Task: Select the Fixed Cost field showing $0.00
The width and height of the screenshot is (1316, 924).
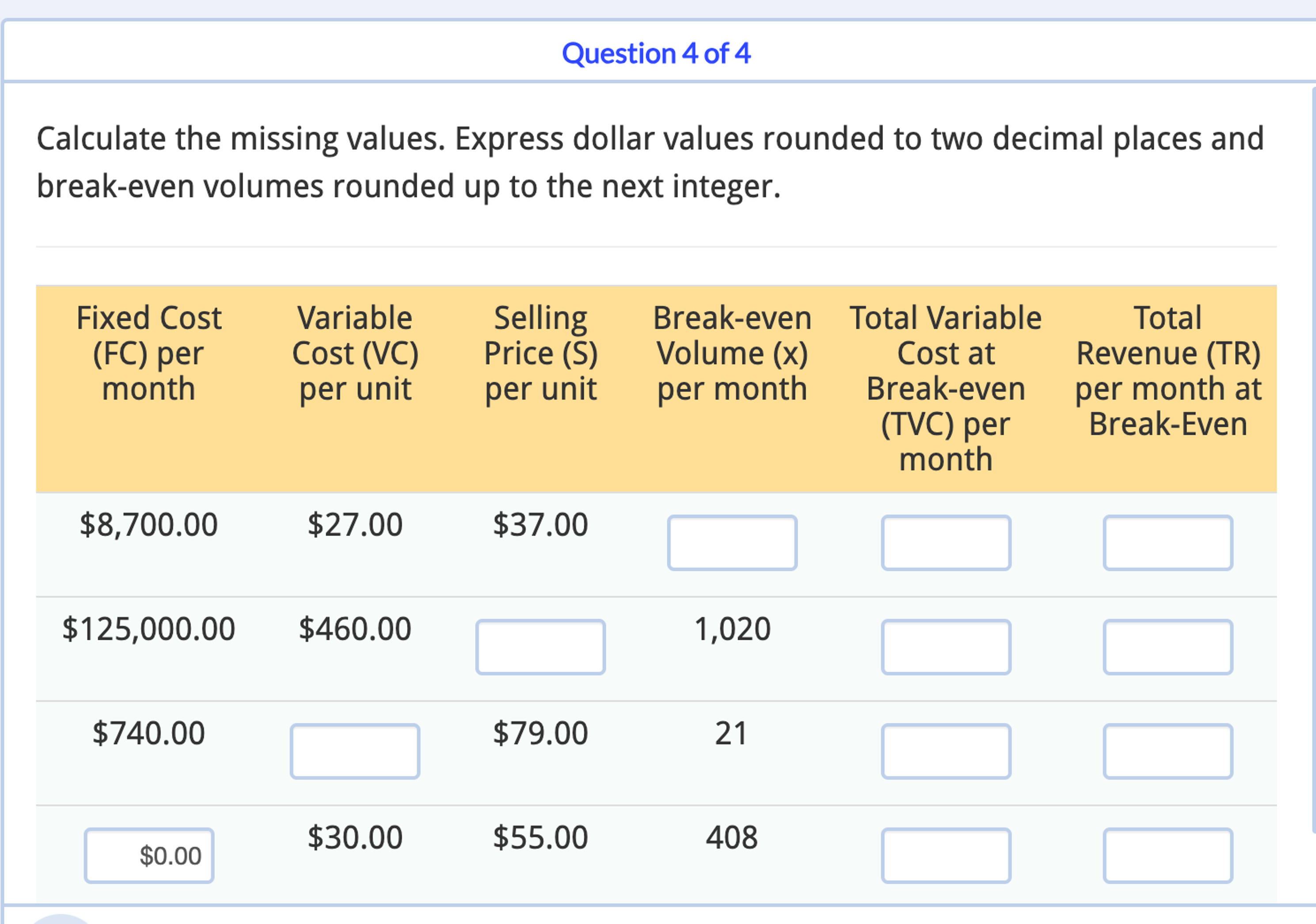Action: 148,855
